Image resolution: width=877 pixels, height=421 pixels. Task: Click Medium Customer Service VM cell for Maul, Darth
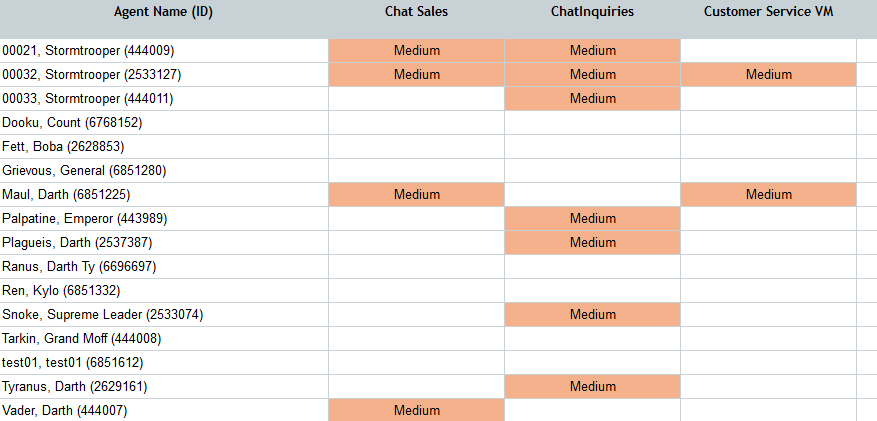click(768, 195)
